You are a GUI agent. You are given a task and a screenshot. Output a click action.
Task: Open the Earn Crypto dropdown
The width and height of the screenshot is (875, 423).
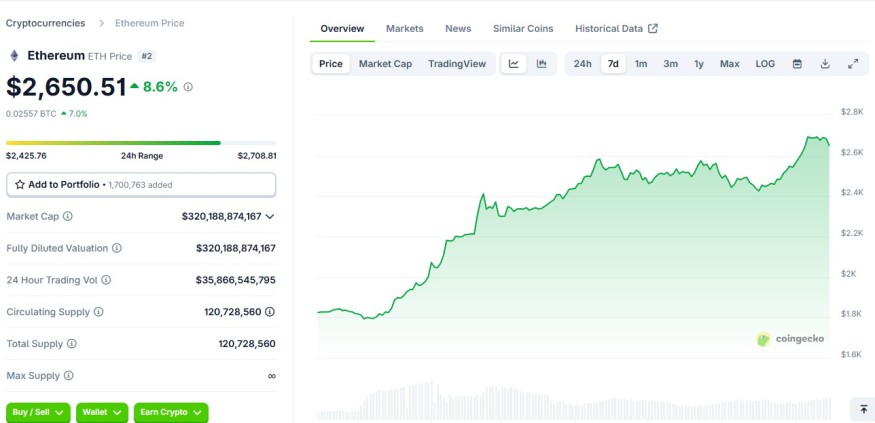point(171,412)
